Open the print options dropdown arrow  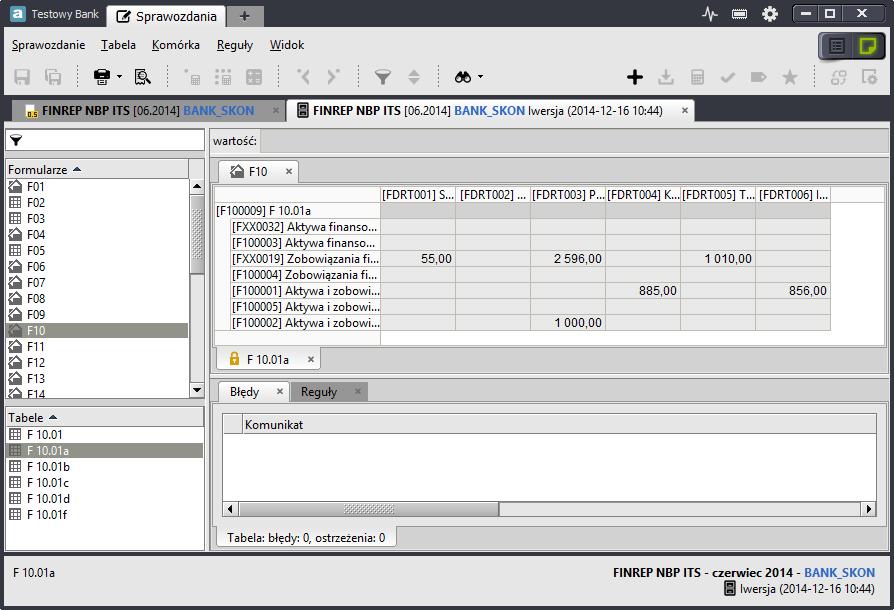point(119,77)
